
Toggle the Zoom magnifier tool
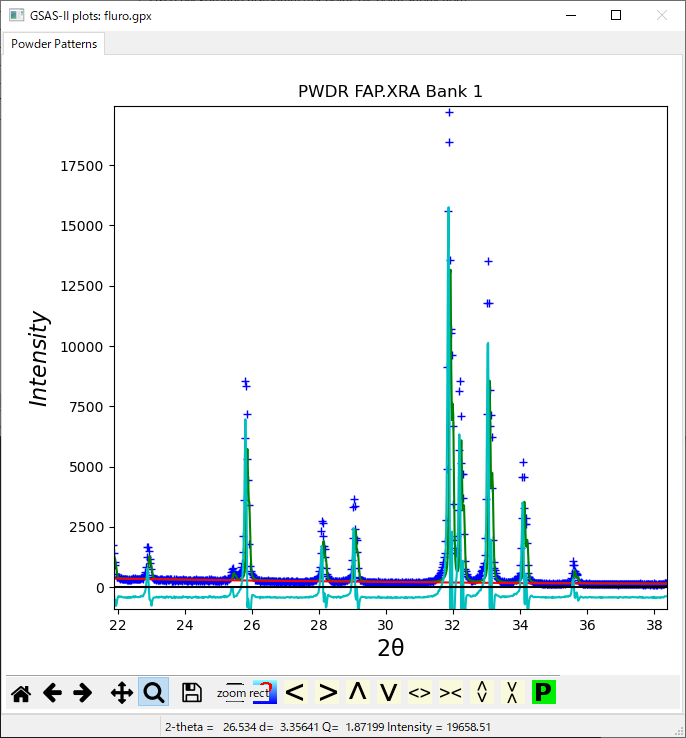153,692
